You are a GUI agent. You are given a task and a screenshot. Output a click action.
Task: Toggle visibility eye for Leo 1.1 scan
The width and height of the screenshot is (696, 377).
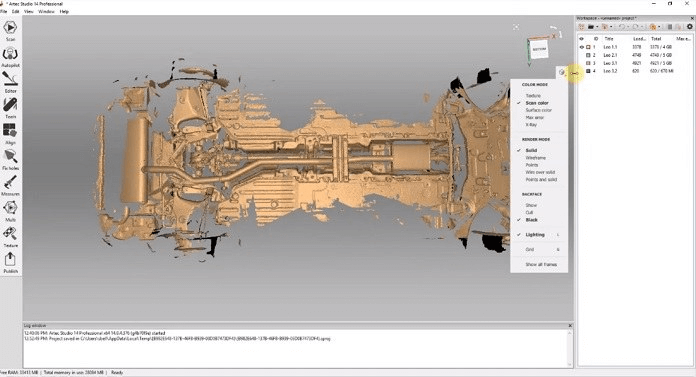click(x=581, y=47)
